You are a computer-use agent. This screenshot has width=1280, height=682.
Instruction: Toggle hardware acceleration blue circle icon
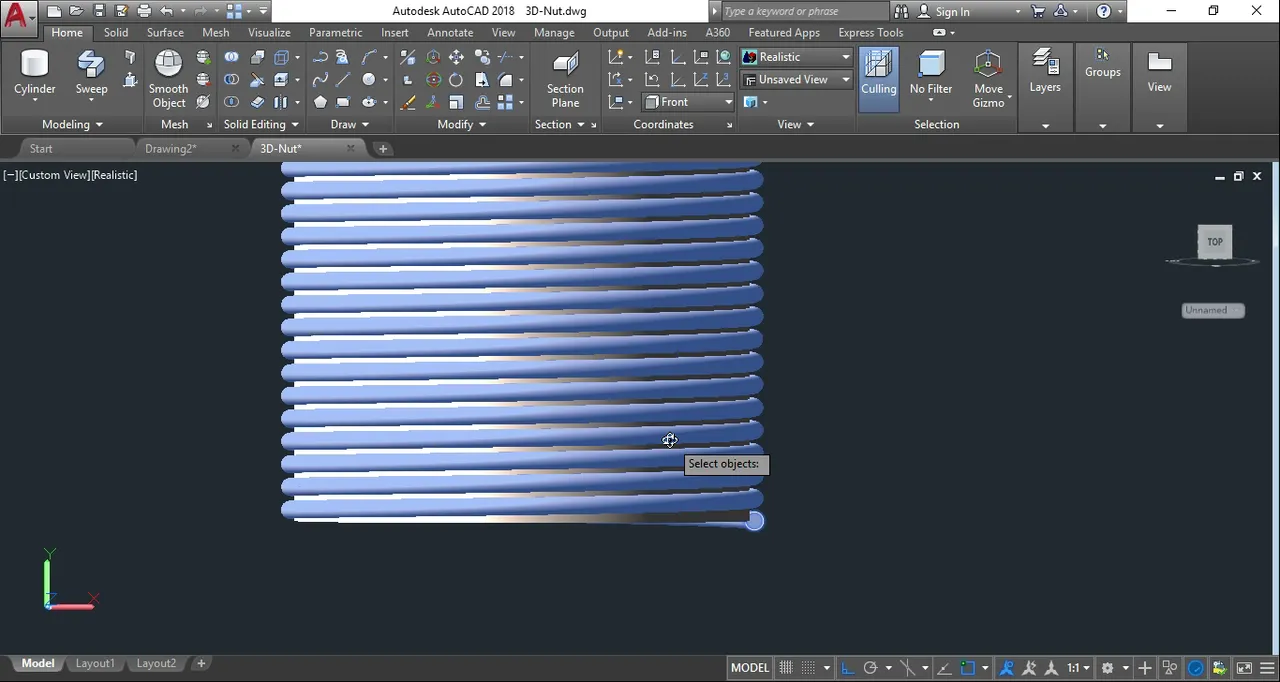coord(1196,668)
